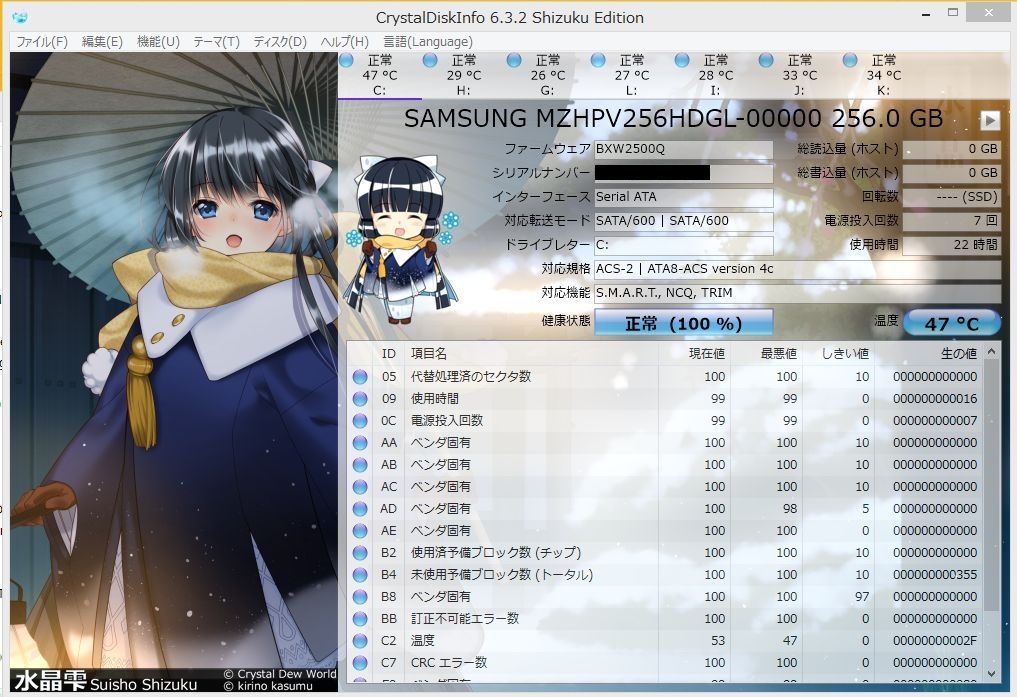Click status orb for ID AC row
The width and height of the screenshot is (1017, 697).
[360, 487]
